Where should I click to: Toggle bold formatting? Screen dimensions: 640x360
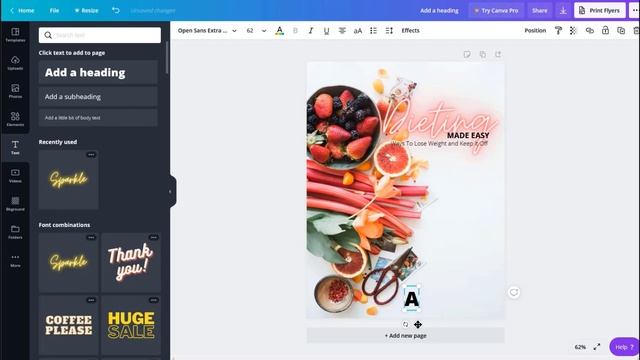(x=296, y=31)
